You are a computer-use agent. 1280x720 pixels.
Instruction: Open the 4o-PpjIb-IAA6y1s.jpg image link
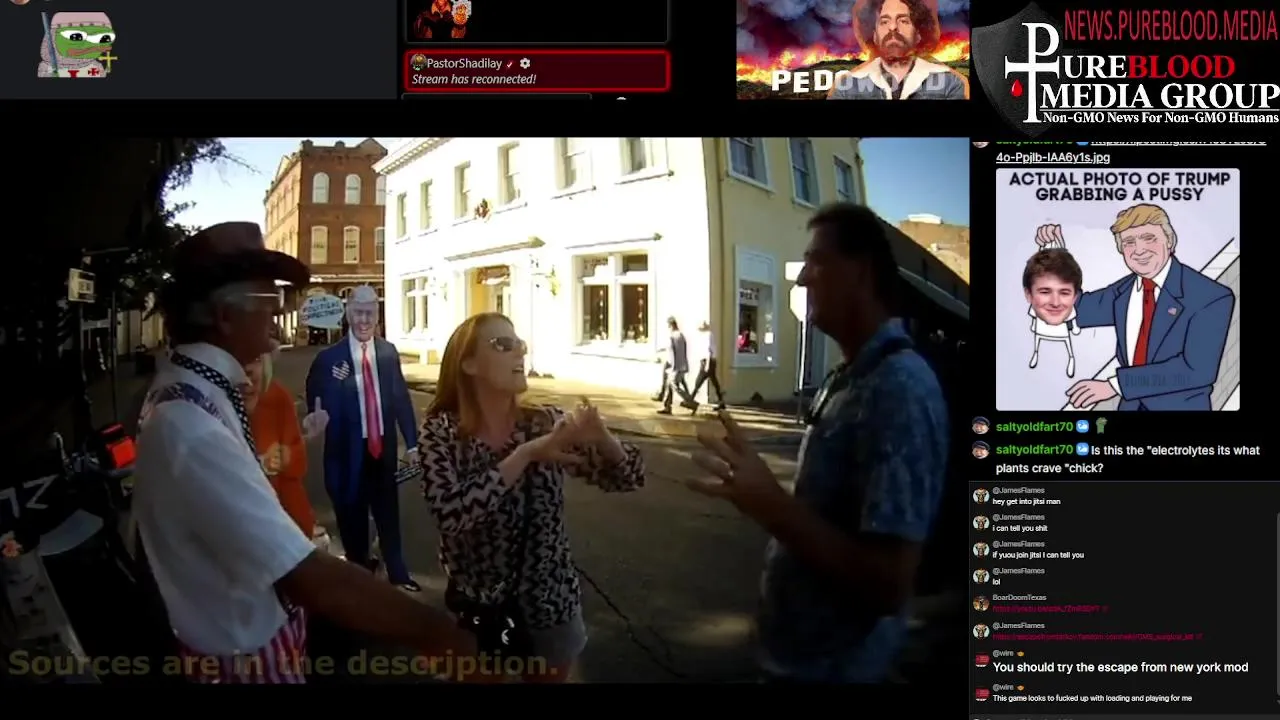pos(1052,157)
